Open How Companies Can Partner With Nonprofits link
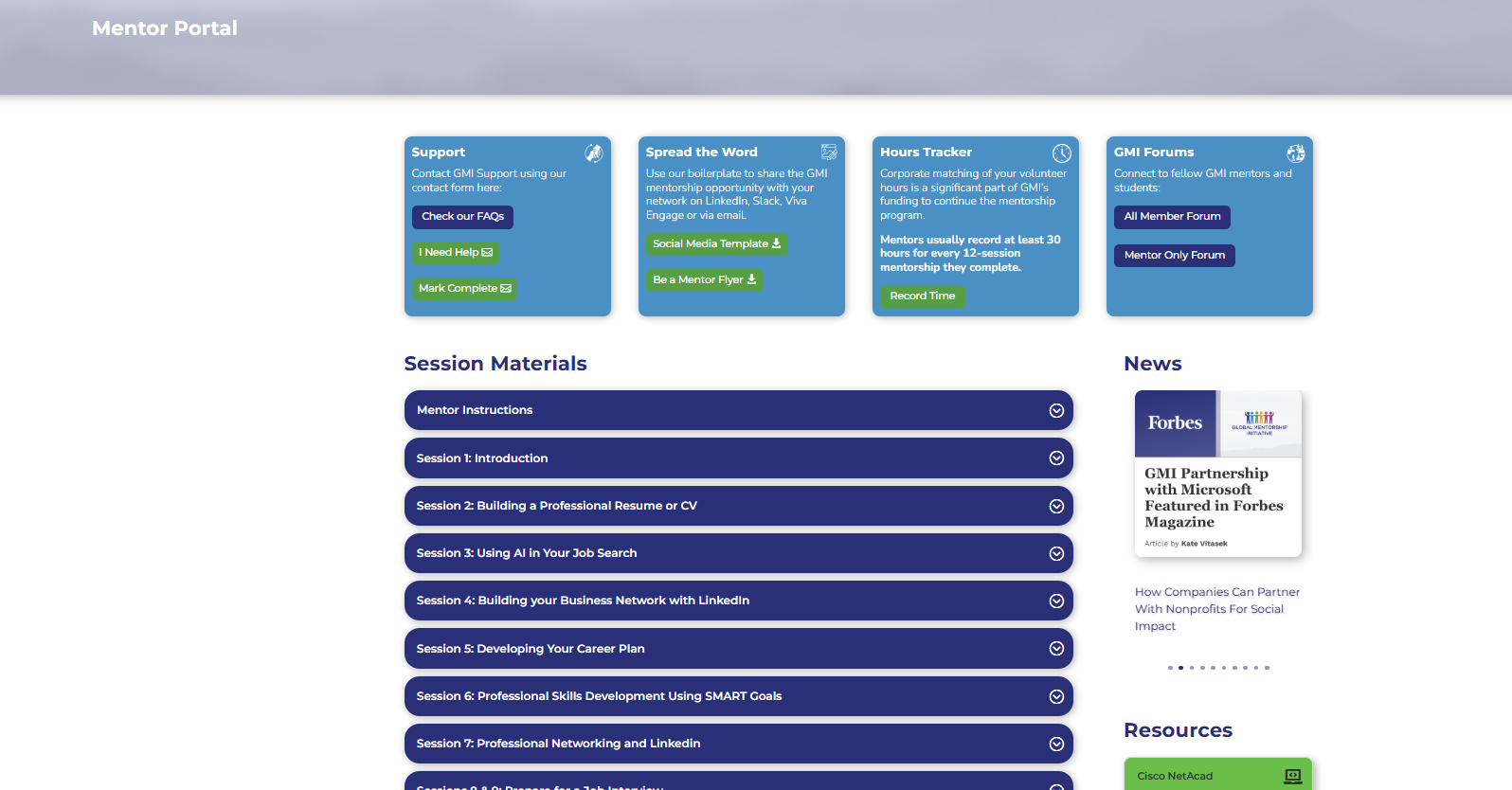 tap(1216, 609)
